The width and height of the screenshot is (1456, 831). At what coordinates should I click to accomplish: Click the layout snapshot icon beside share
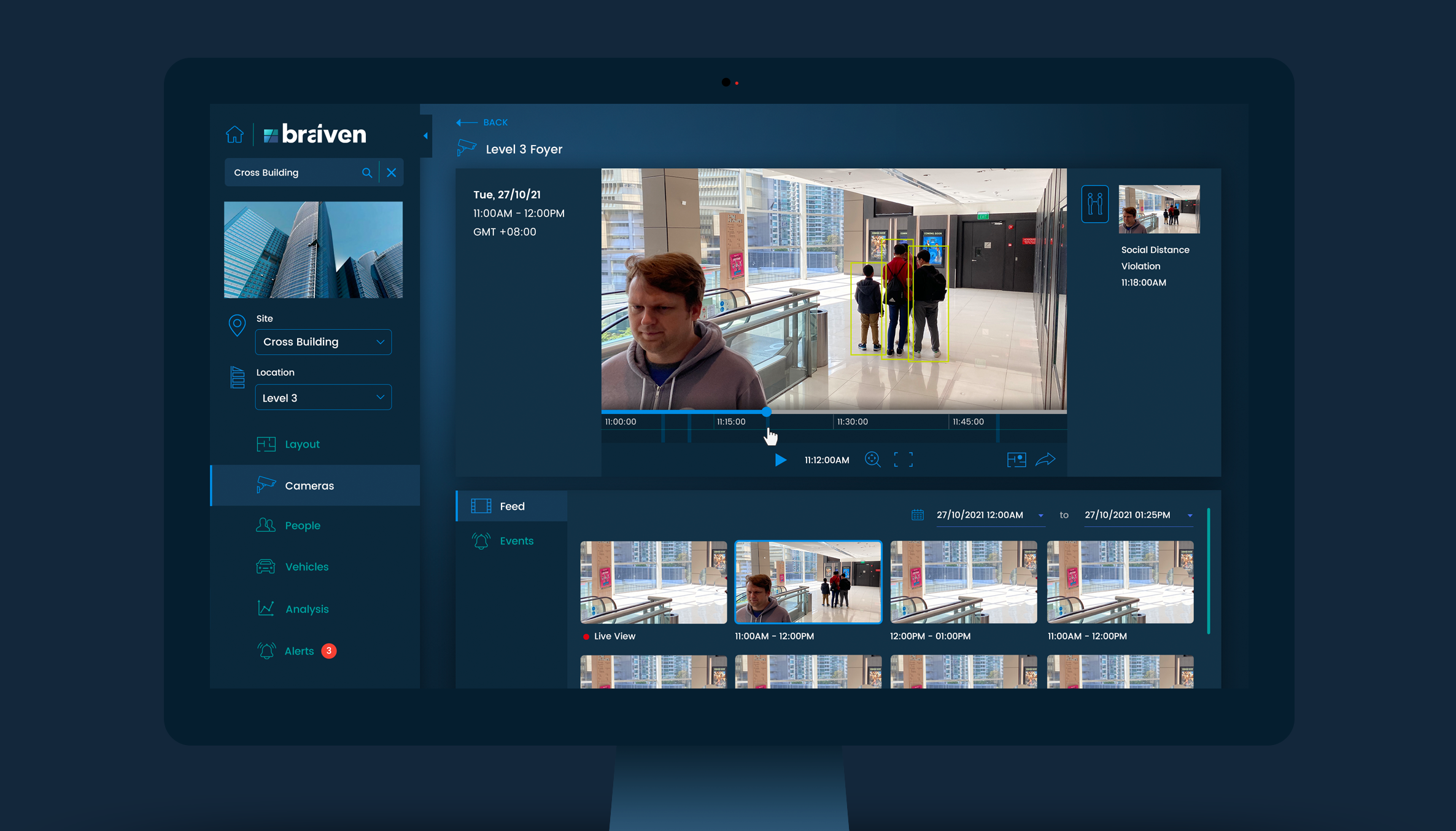click(x=1016, y=459)
